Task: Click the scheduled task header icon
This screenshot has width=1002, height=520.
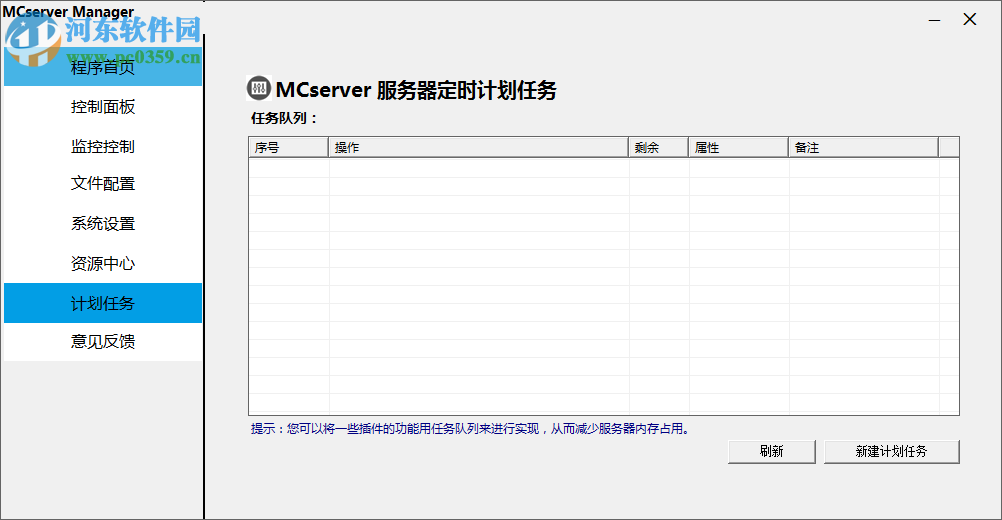Action: [259, 88]
